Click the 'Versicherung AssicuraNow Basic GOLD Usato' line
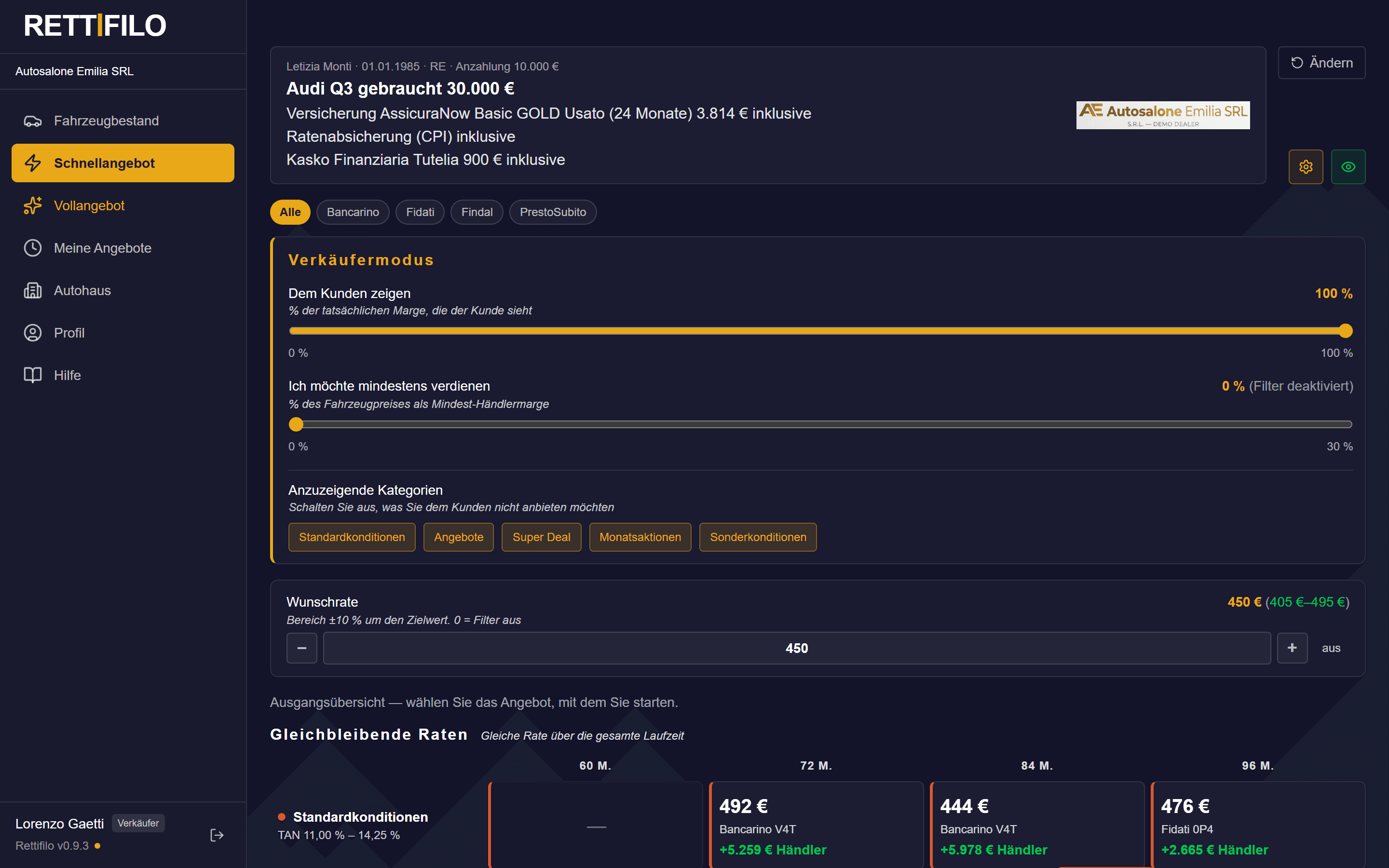The image size is (1389, 868). (x=549, y=114)
